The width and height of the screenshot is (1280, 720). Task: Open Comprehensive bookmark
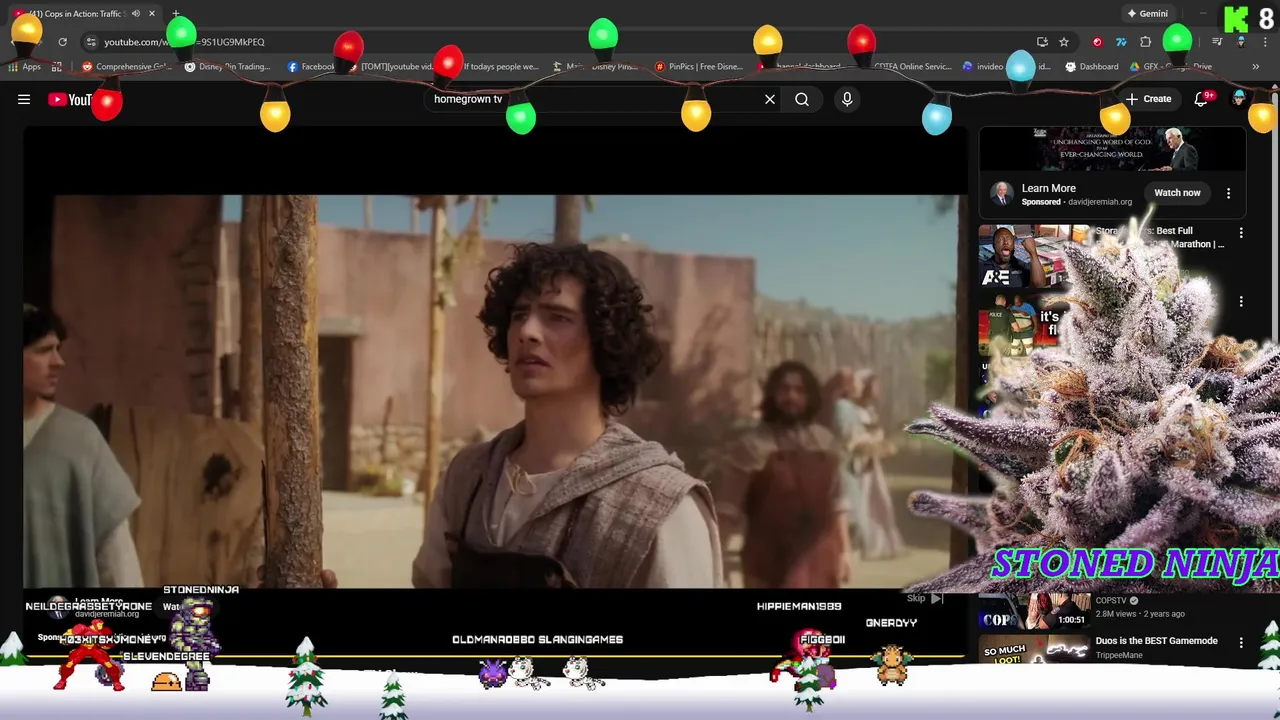127,67
